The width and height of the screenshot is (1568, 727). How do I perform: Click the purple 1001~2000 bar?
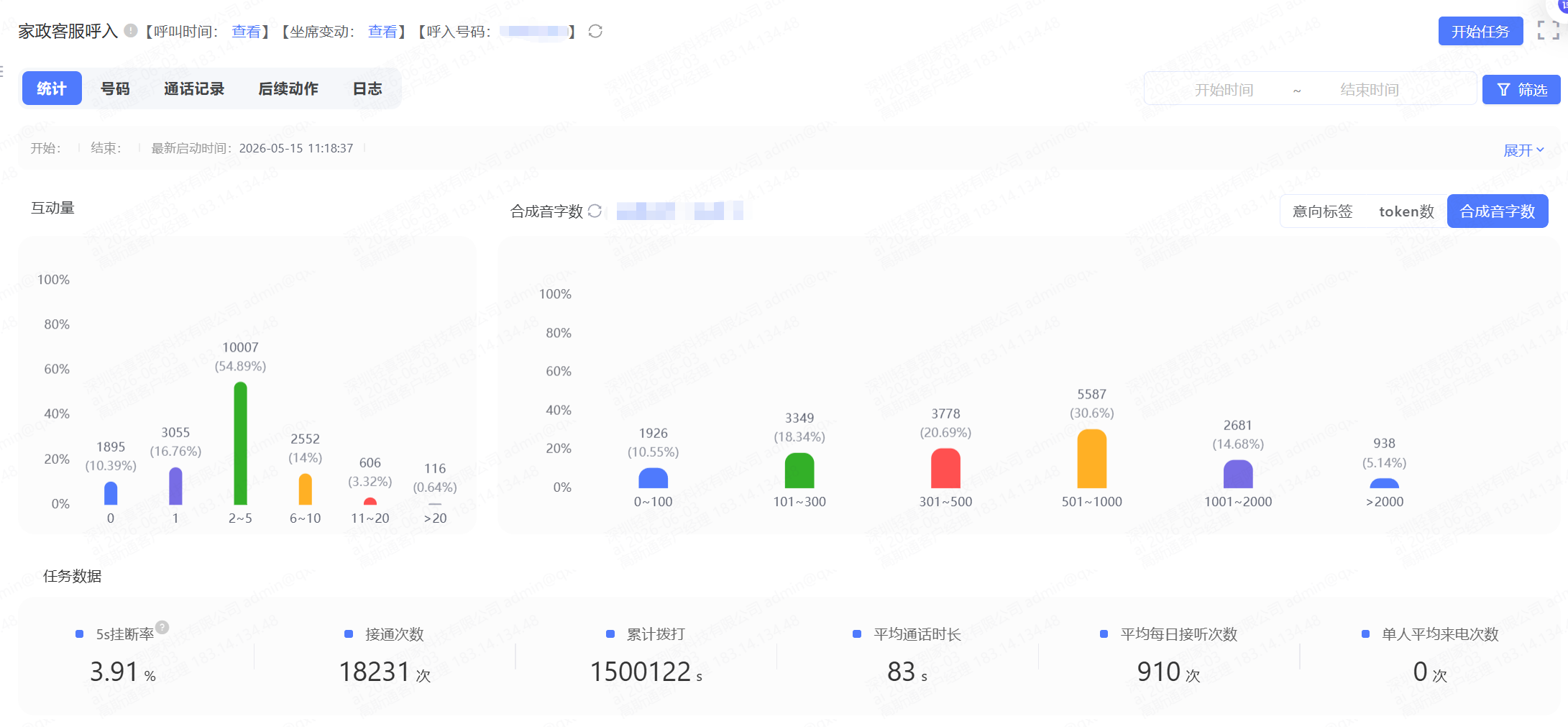(x=1237, y=474)
